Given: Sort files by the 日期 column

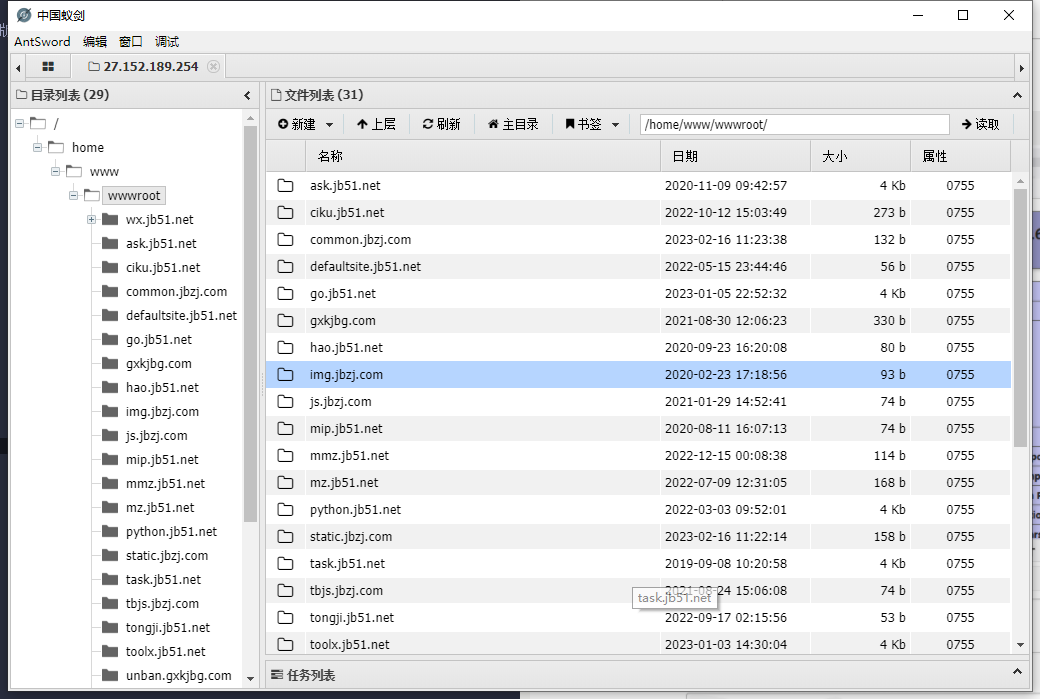Looking at the screenshot, I should click(x=736, y=157).
